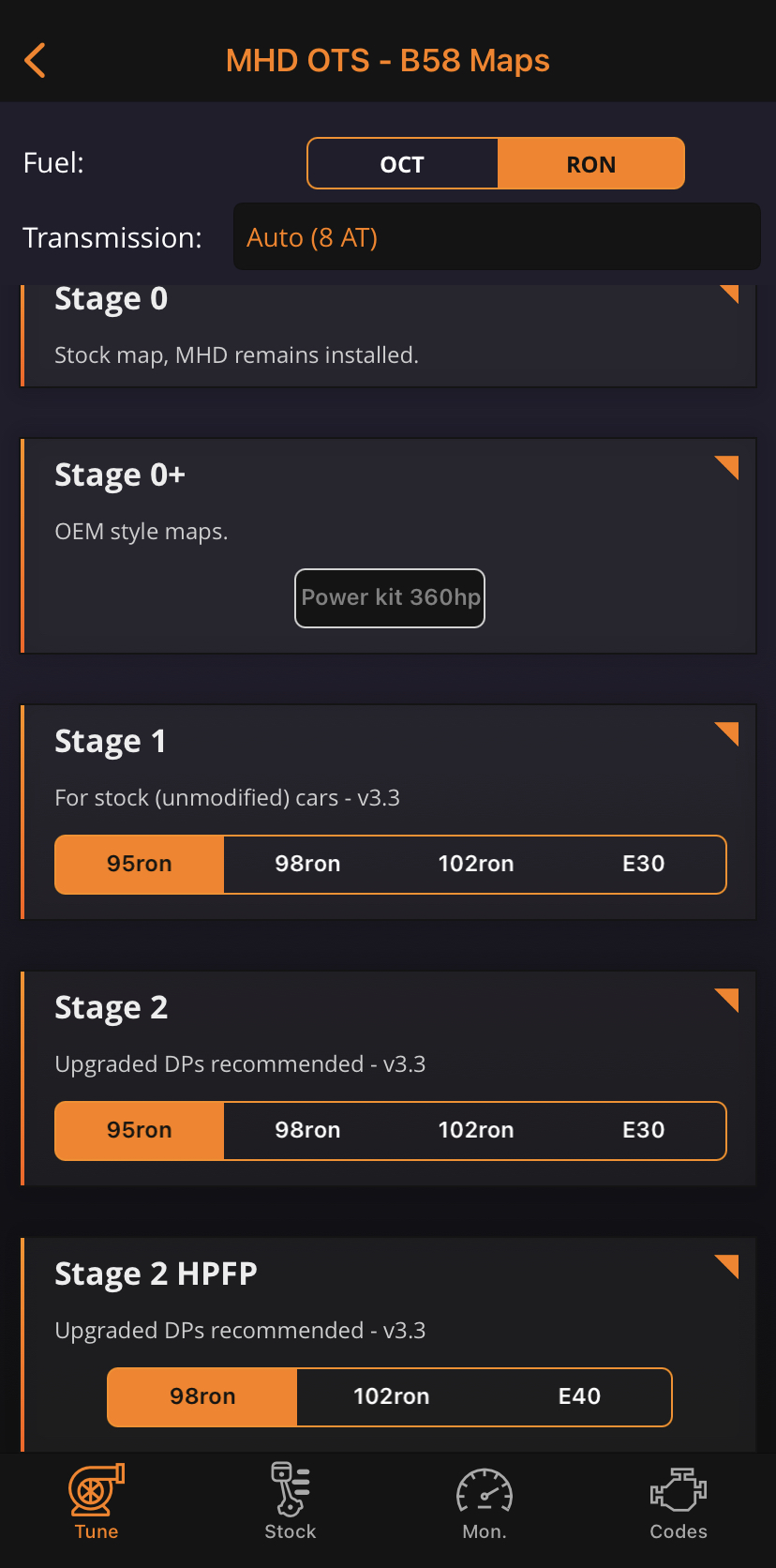Expand Stage 1 card via corner triangle

727,733
